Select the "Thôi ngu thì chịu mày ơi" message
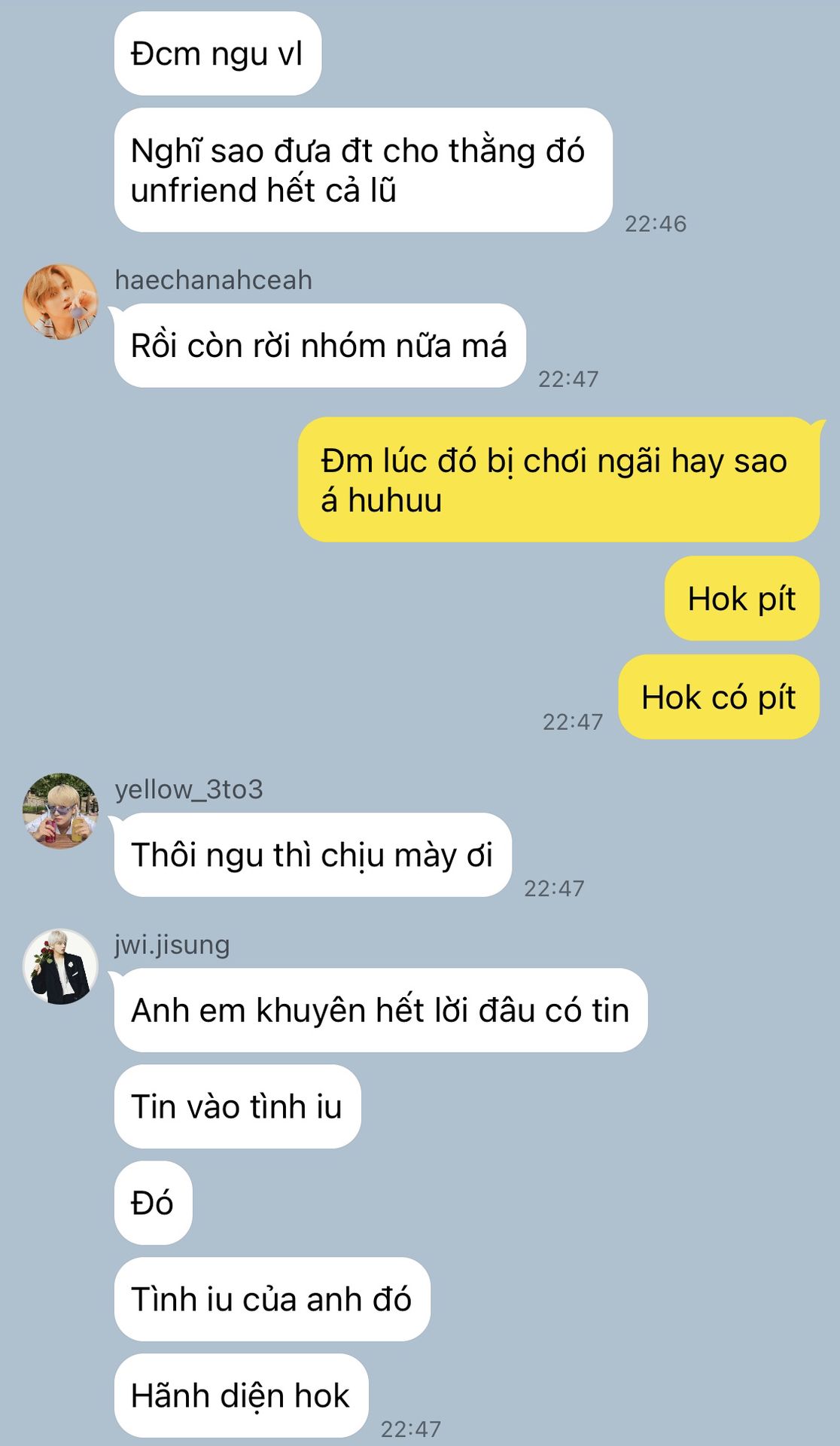 pos(313,855)
